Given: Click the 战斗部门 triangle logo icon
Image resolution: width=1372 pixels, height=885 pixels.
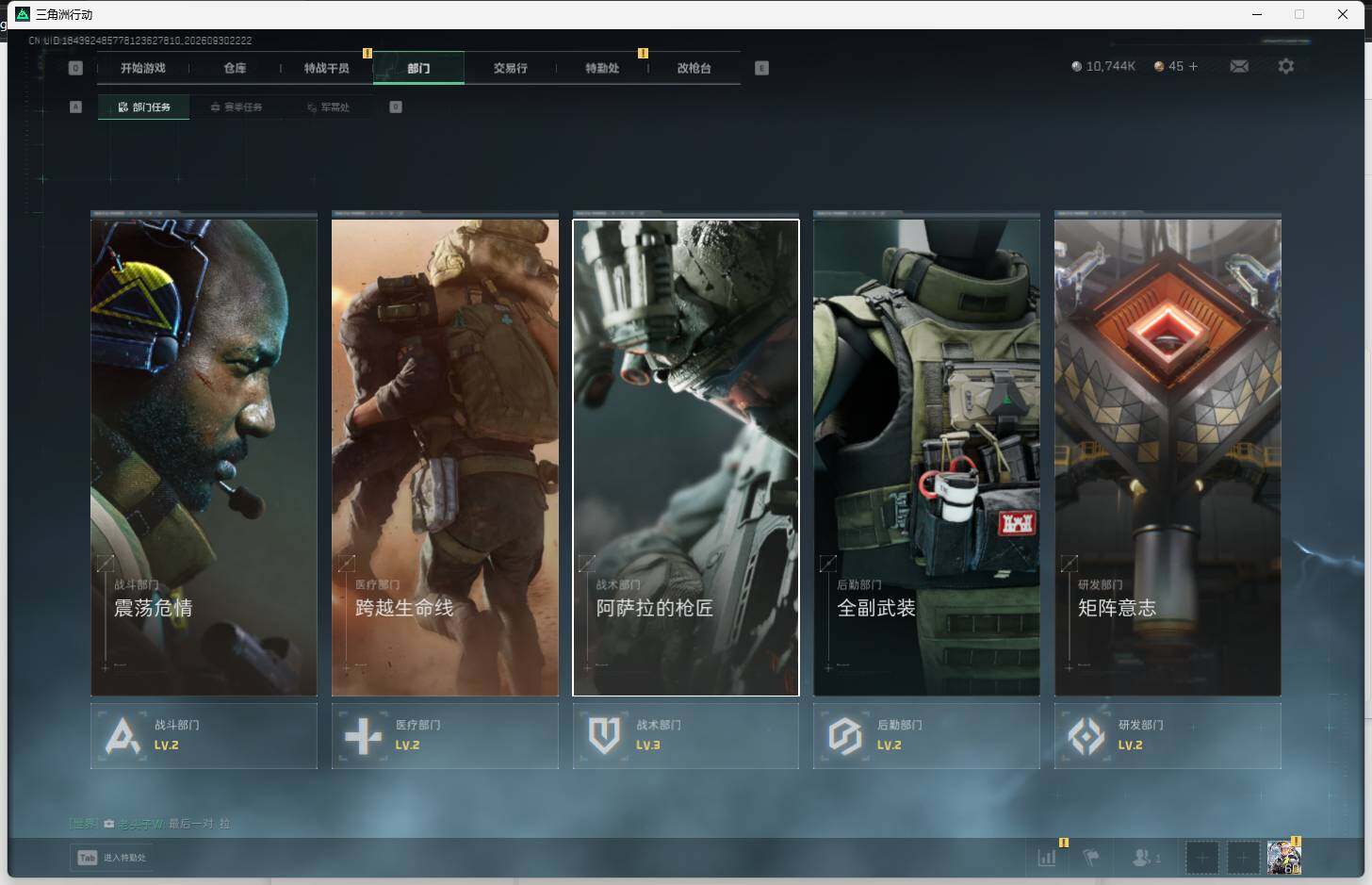Looking at the screenshot, I should coord(122,735).
